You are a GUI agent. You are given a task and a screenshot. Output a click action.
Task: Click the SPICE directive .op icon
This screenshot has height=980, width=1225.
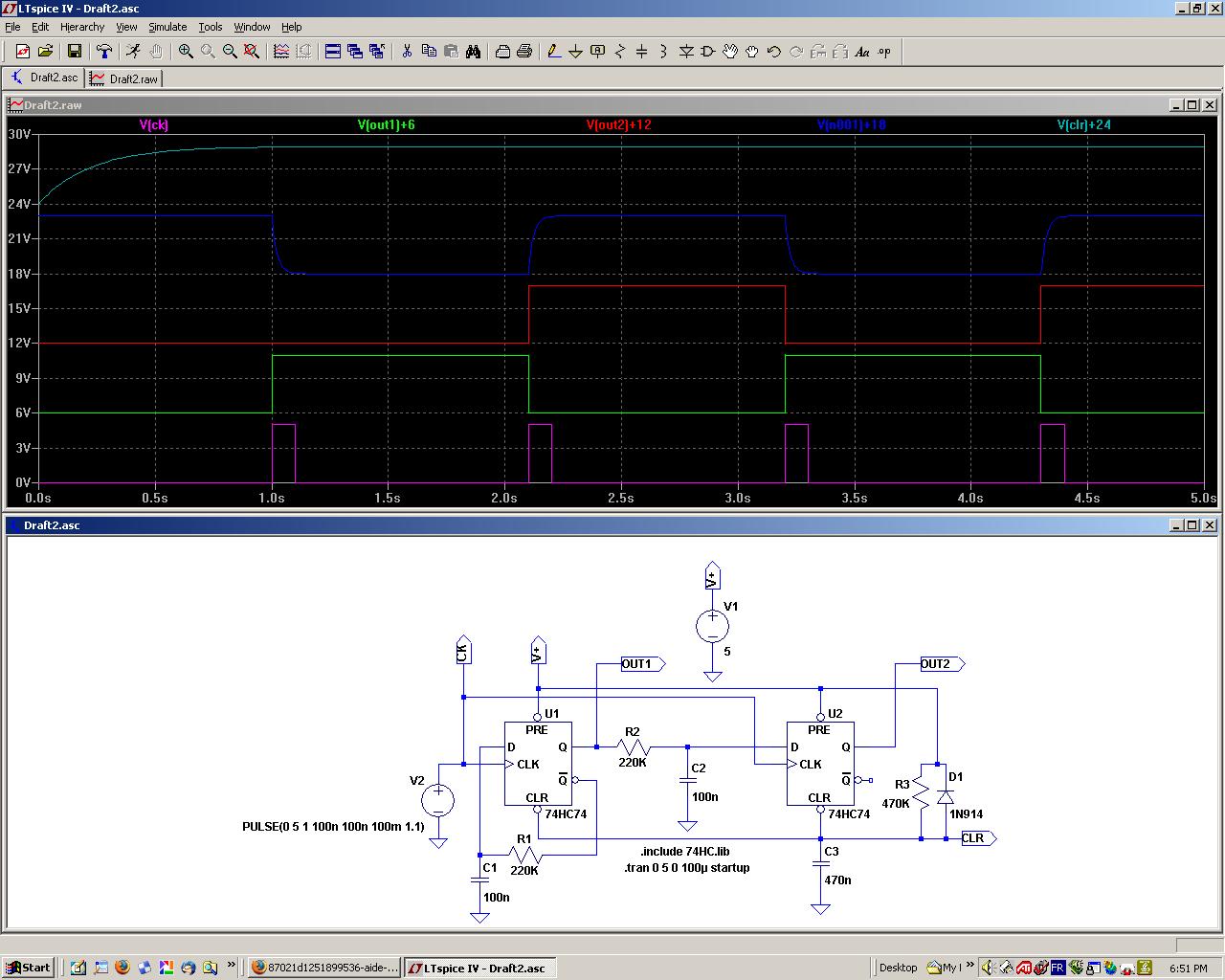(884, 52)
